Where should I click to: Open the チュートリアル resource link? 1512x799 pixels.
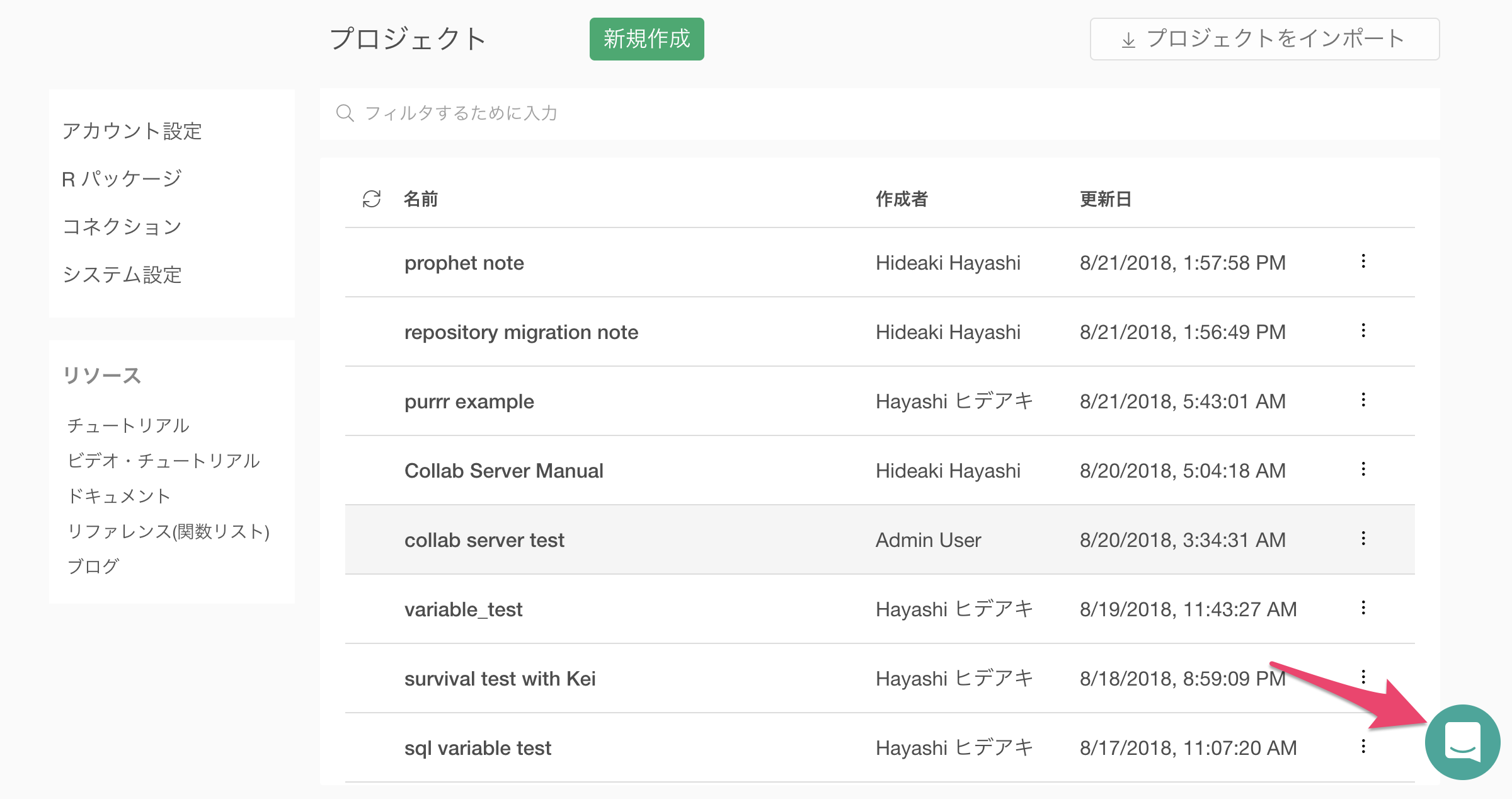point(128,425)
